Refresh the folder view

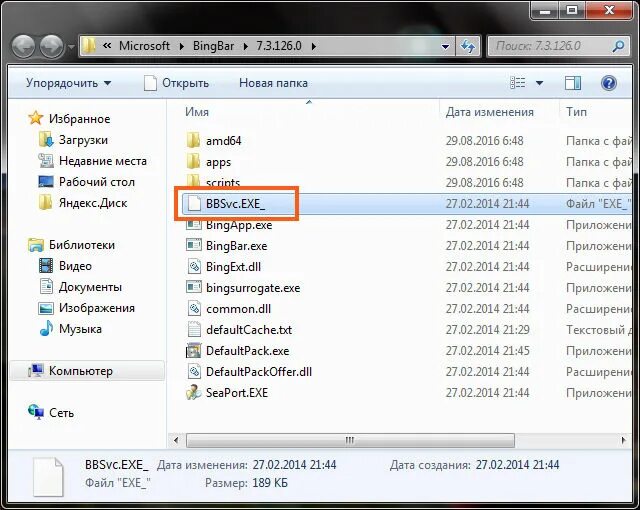468,46
